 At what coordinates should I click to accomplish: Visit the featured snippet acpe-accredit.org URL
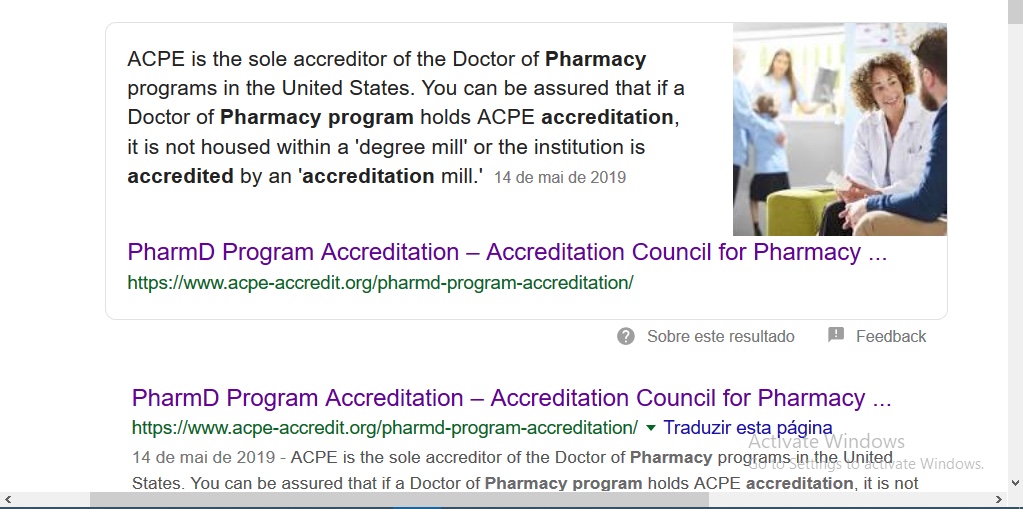380,282
